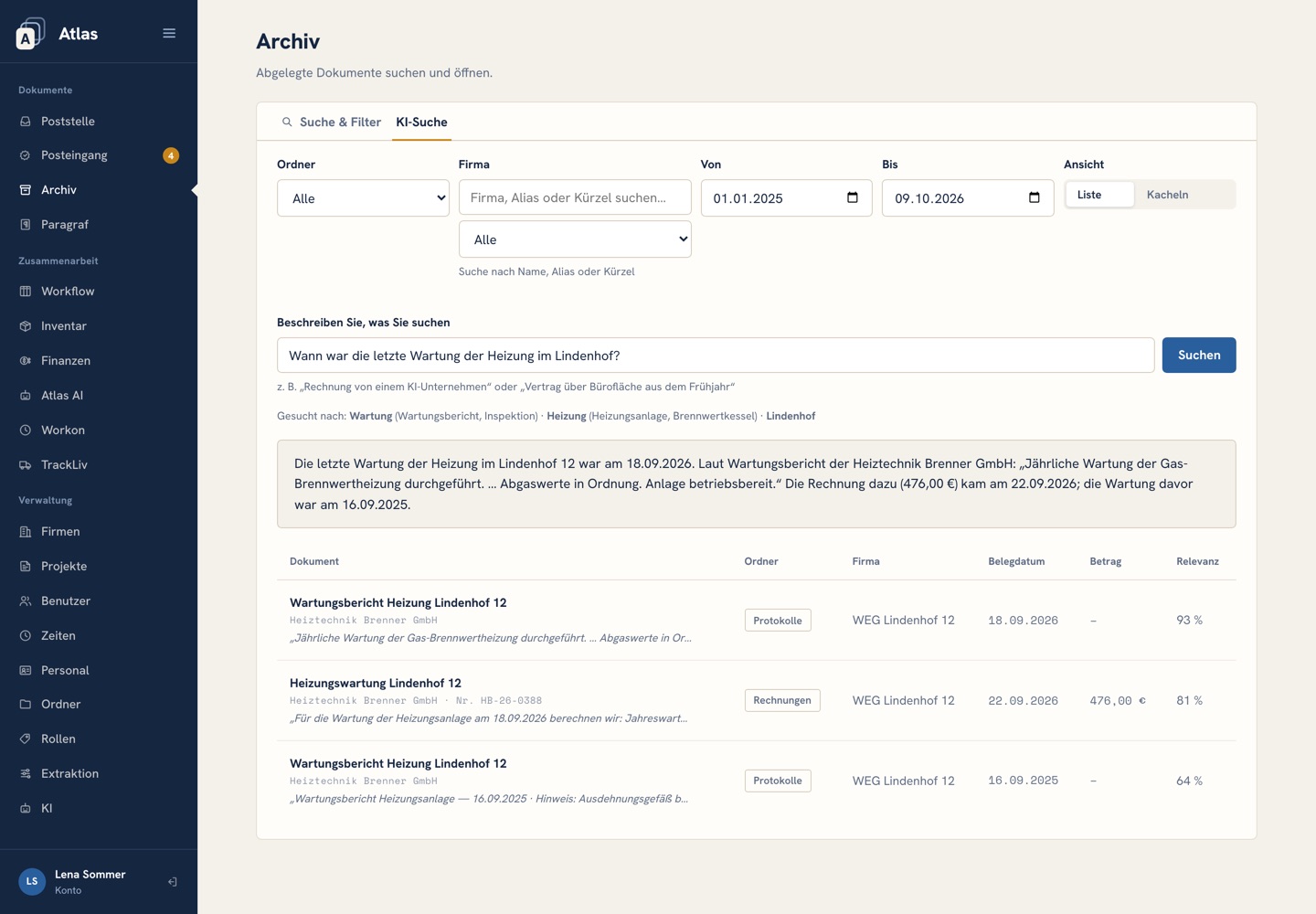Open Zeiten in the sidebar
Image resolution: width=1316 pixels, height=914 pixels.
coord(99,636)
